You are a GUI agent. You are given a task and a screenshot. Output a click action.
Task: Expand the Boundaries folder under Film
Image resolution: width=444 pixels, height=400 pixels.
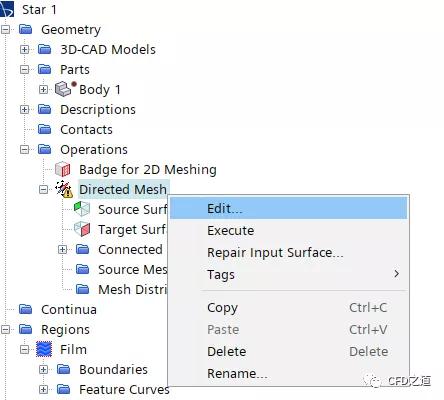43,370
